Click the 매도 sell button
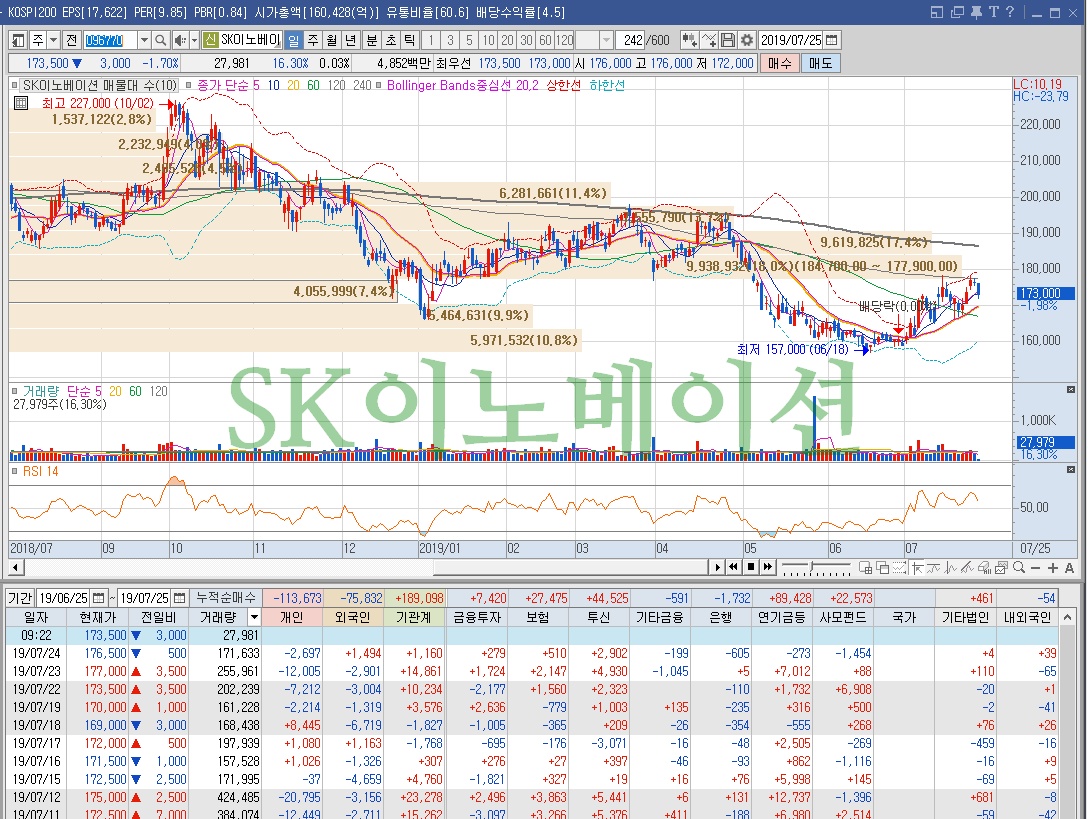Image resolution: width=1088 pixels, height=819 pixels. 820,63
